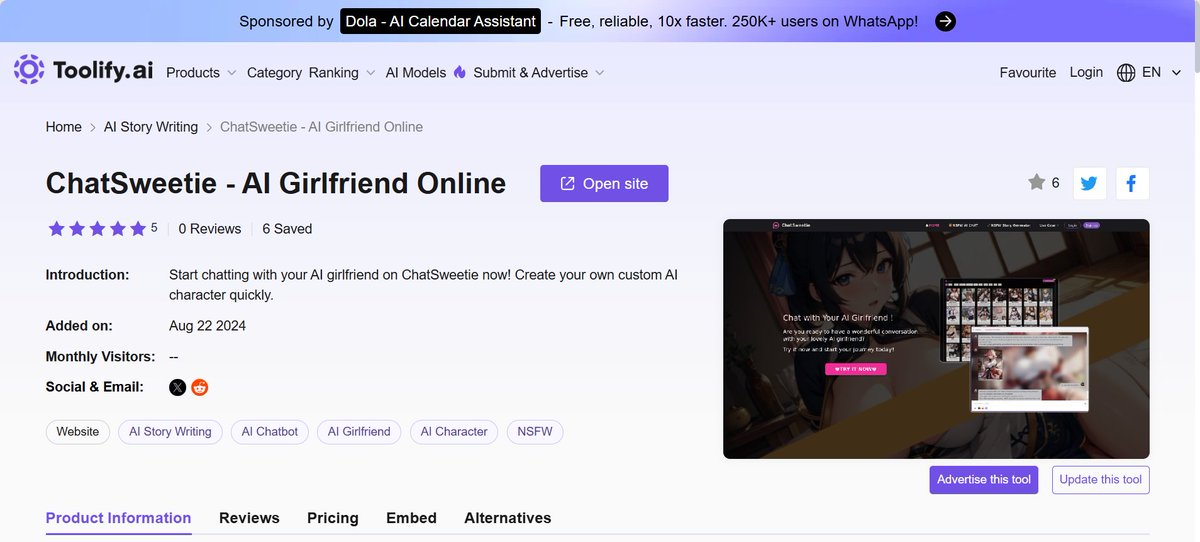Click the Login link

click(1086, 73)
